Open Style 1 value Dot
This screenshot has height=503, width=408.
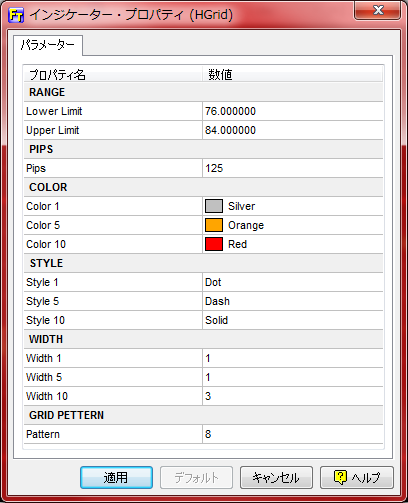point(293,282)
